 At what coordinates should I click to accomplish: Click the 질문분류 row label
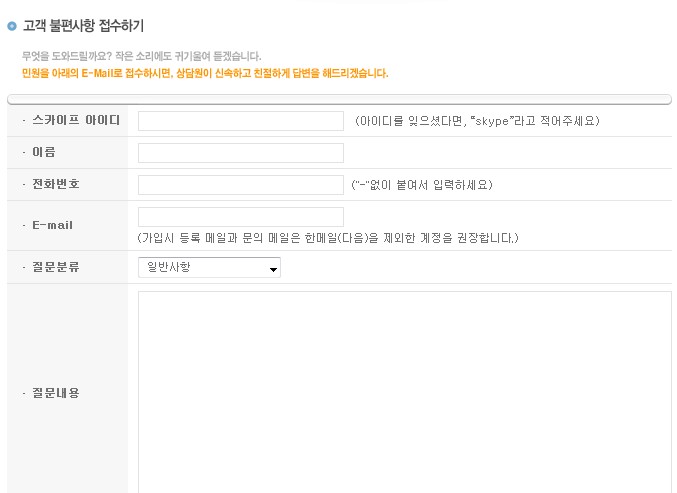[x=56, y=267]
